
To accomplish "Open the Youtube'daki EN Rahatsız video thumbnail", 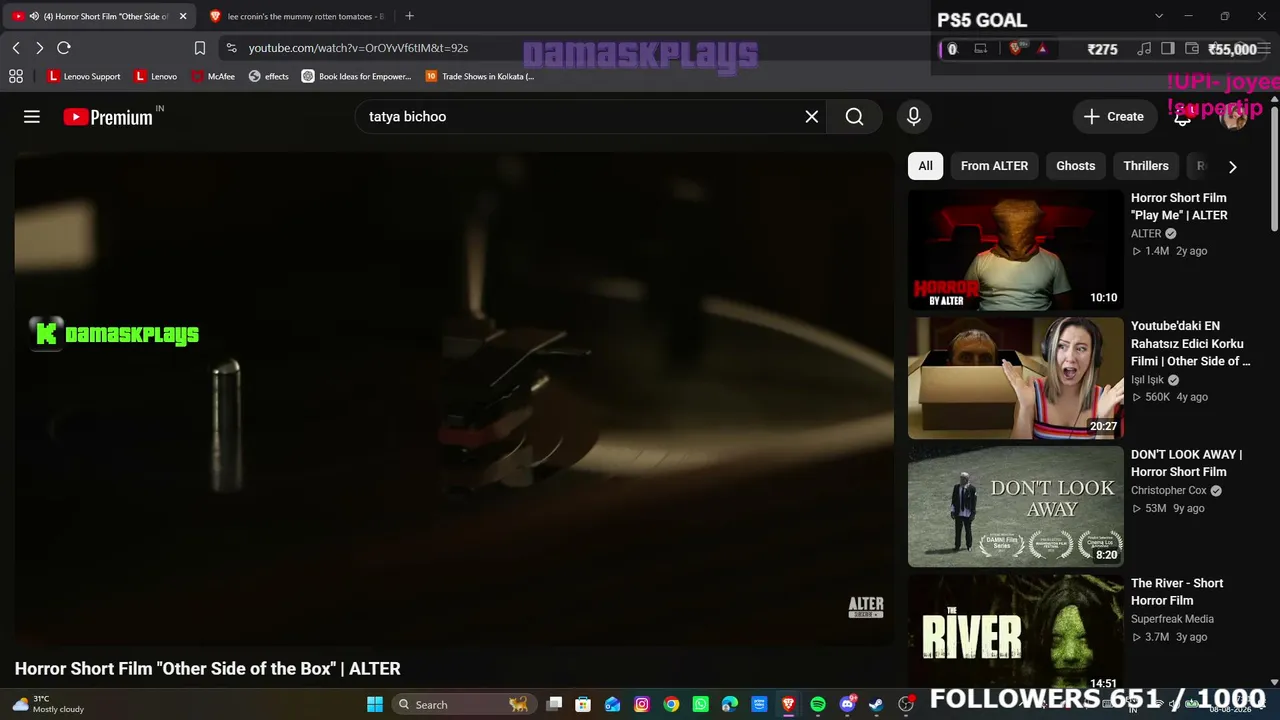I will (x=1016, y=378).
